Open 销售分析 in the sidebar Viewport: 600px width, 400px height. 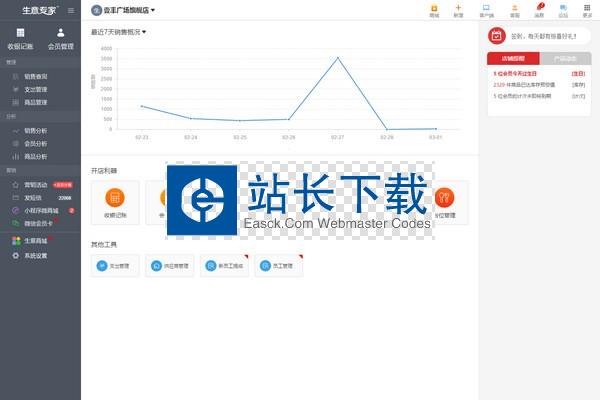(x=36, y=131)
